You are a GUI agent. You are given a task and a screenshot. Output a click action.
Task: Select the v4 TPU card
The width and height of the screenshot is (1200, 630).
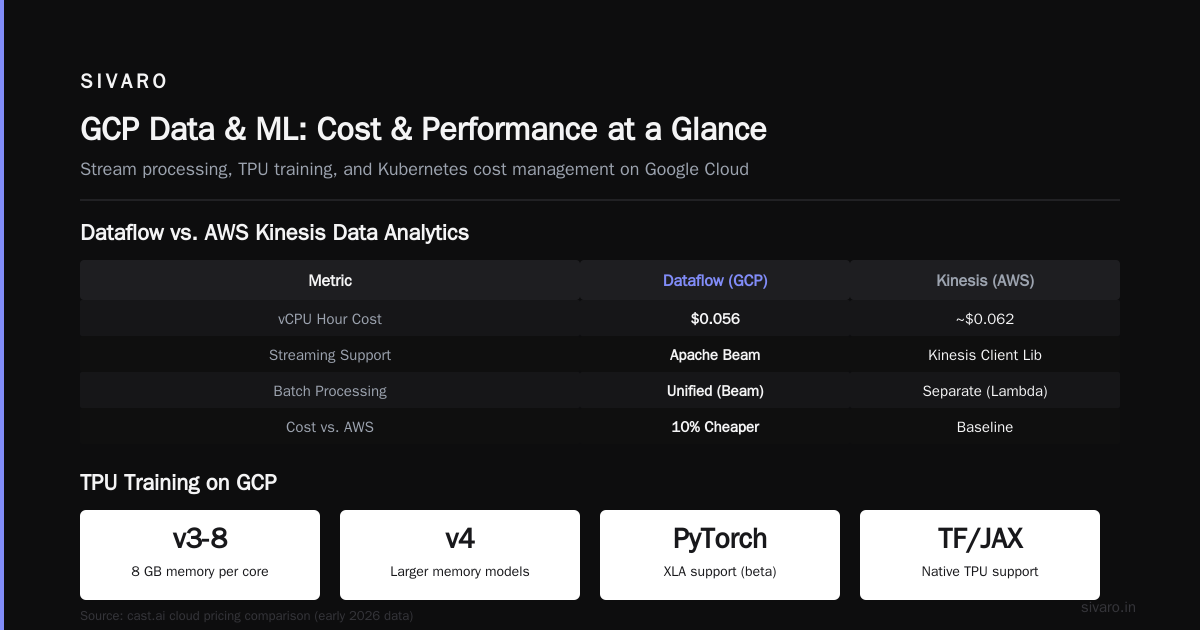click(460, 555)
